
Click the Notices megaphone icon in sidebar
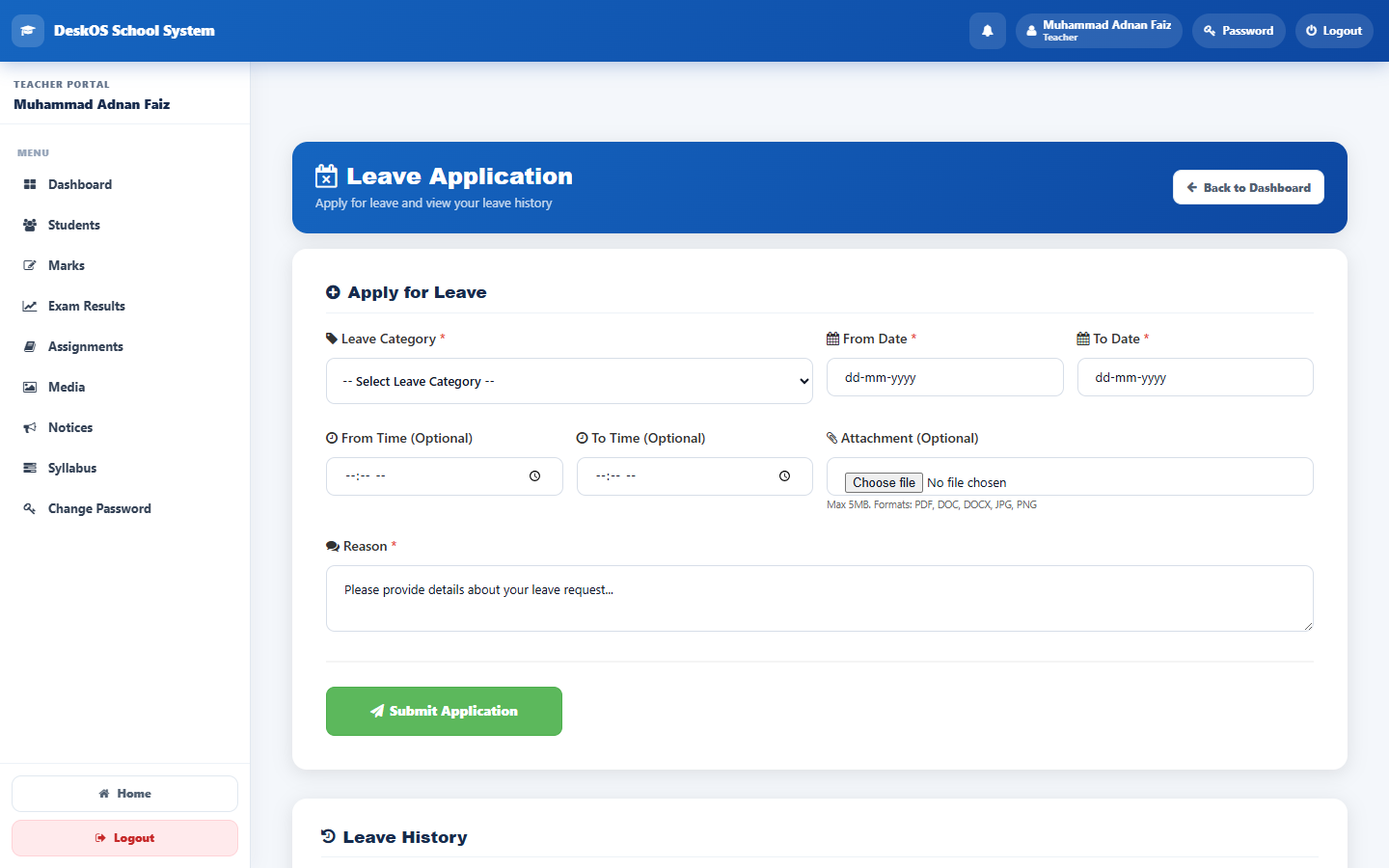pyautogui.click(x=30, y=427)
